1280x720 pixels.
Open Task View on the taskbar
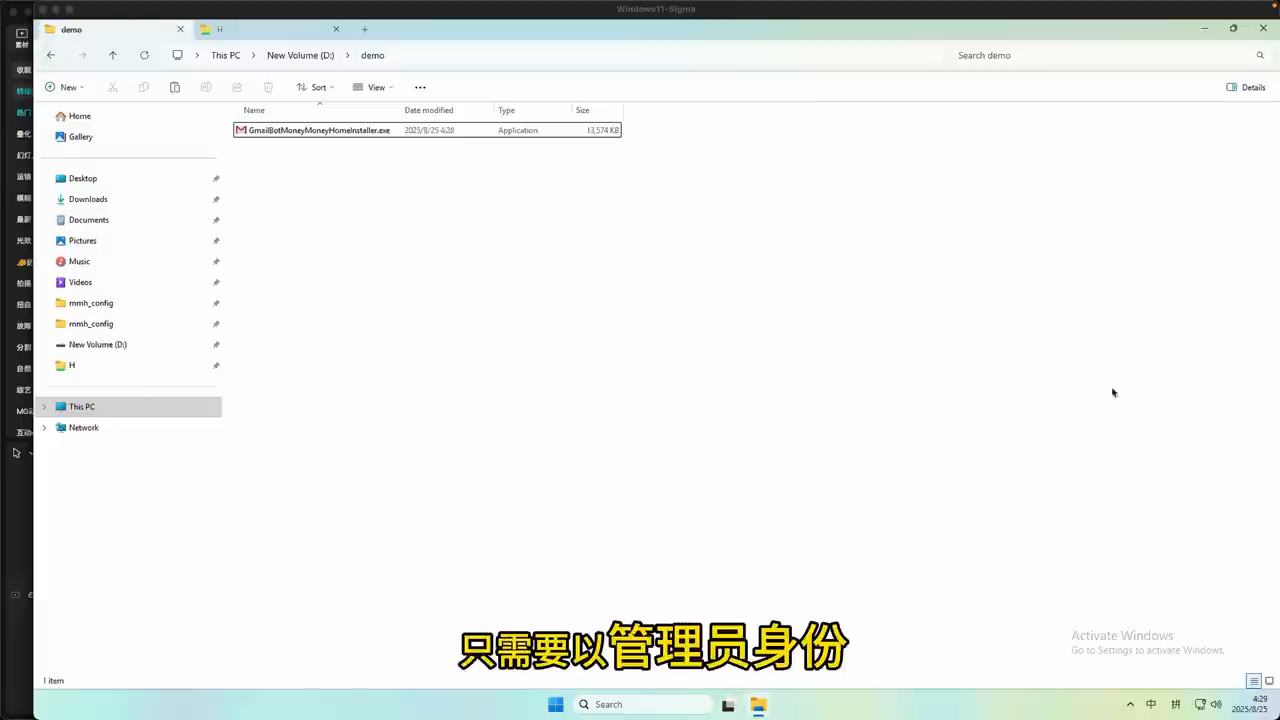coord(728,704)
